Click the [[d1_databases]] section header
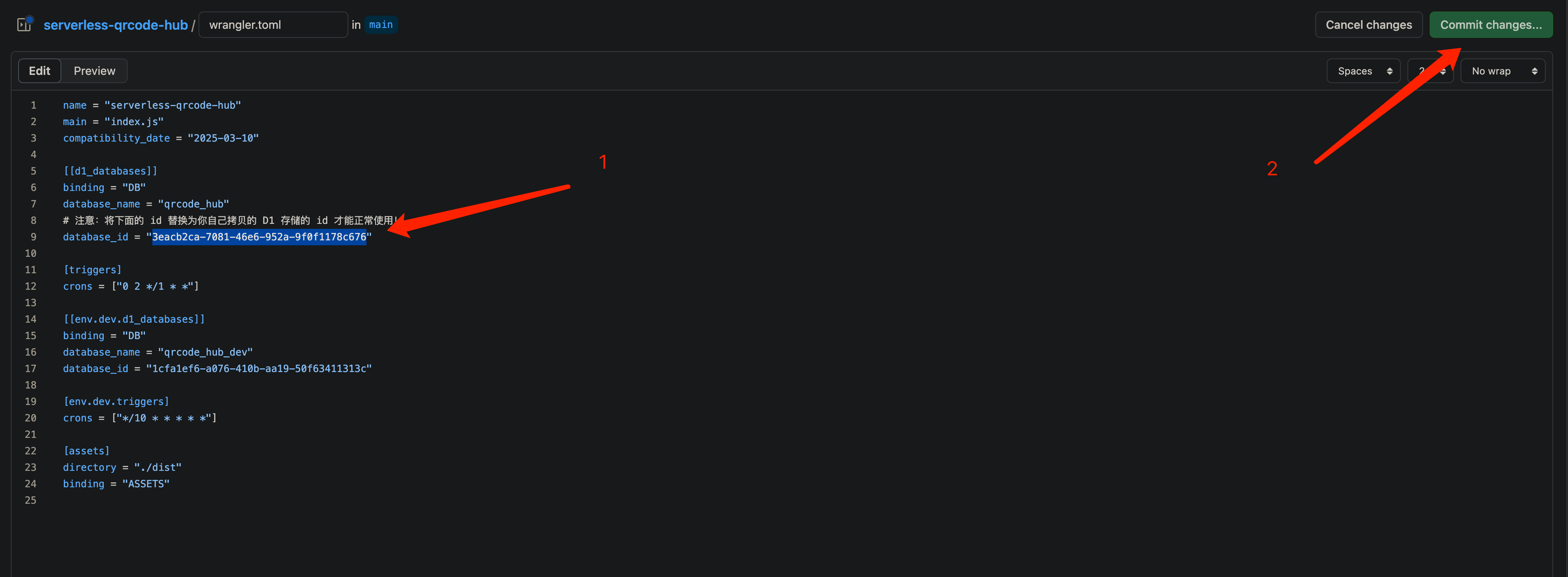Screen dimensions: 1568x577 pos(110,171)
